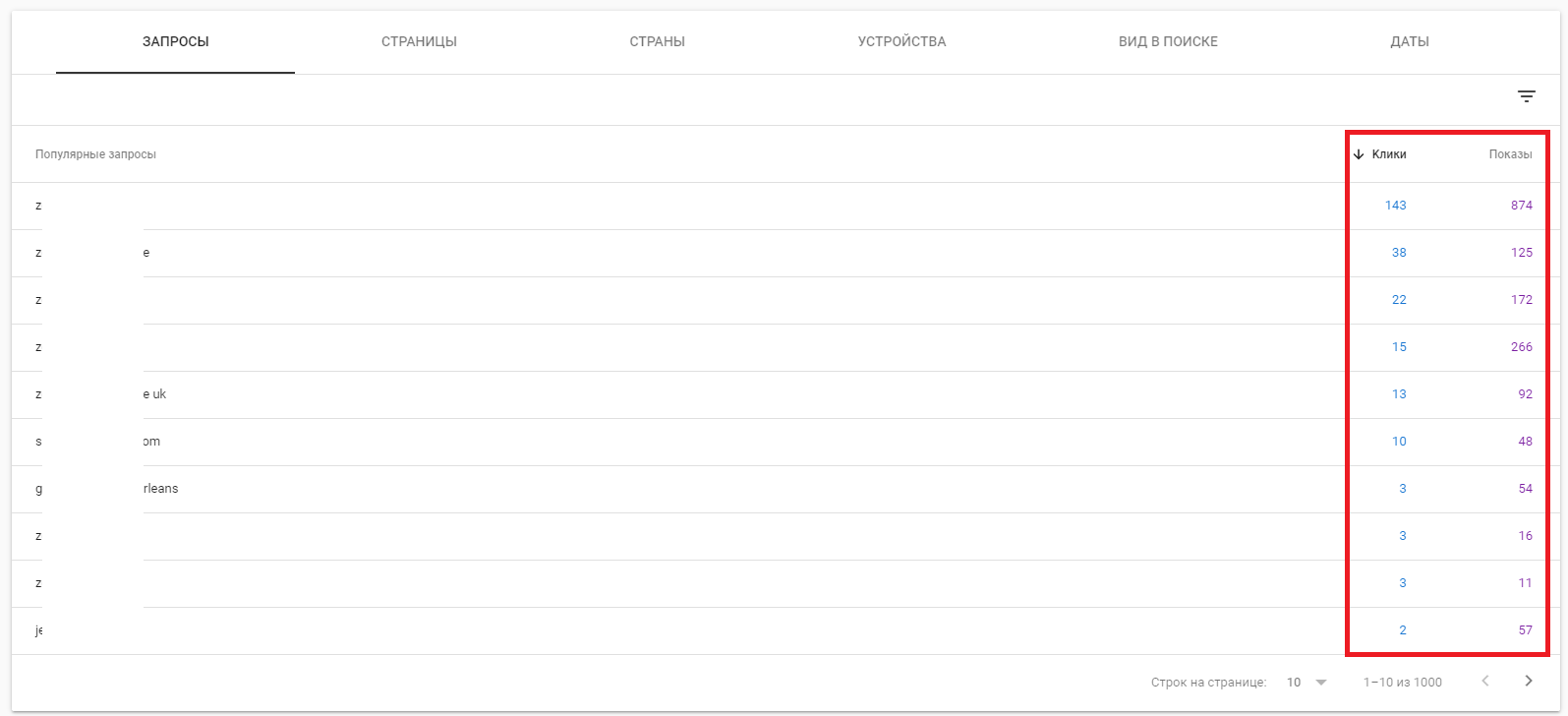The height and width of the screenshot is (716, 1568).
Task: Click the Популярные запросы column header
Action: tap(95, 154)
